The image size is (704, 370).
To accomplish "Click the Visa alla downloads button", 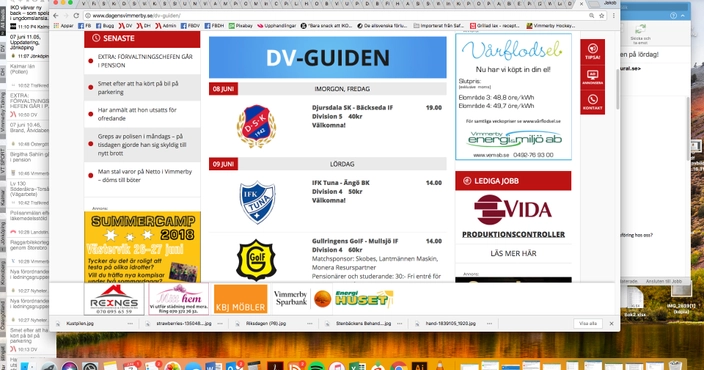I will coord(588,323).
